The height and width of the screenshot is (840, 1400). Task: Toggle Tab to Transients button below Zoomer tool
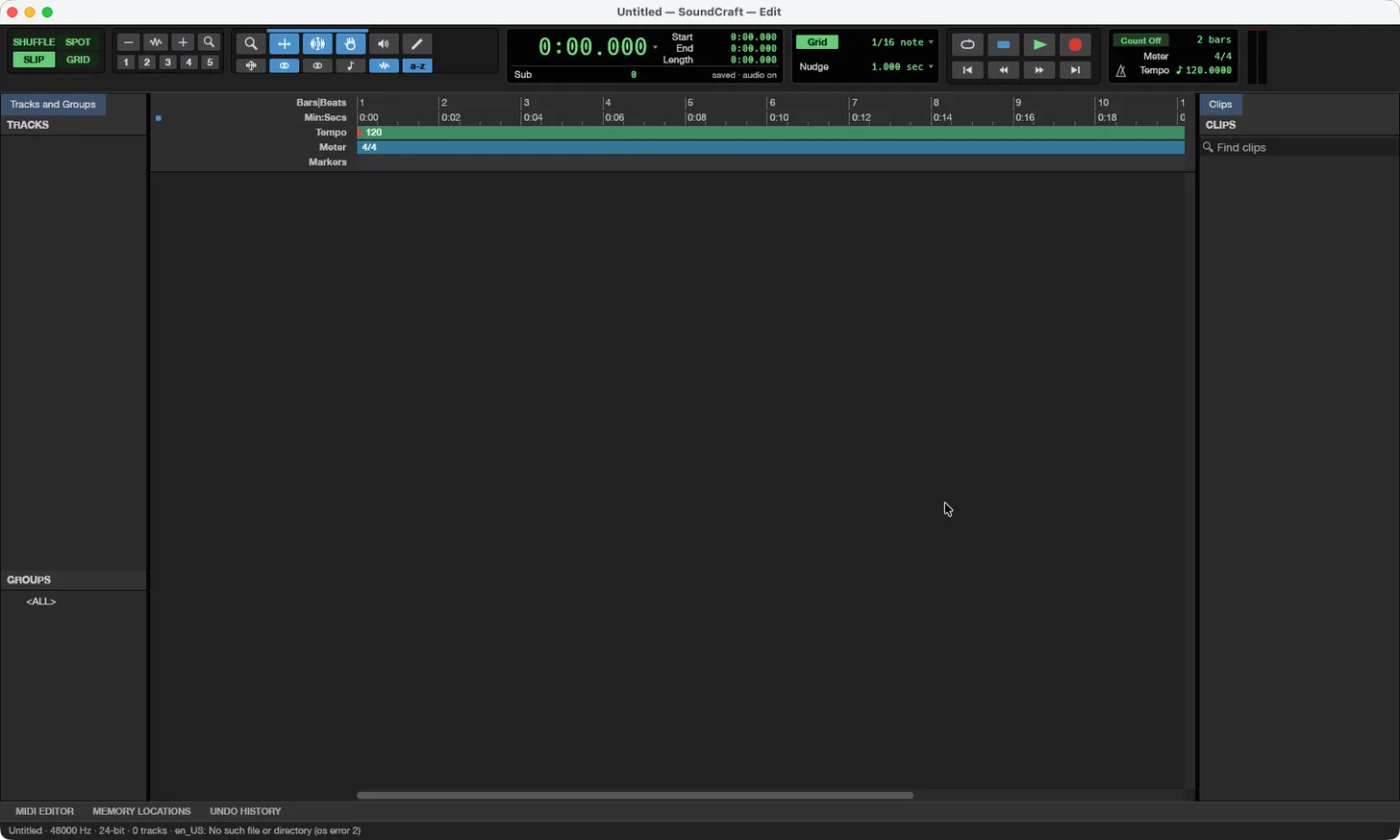tap(251, 66)
